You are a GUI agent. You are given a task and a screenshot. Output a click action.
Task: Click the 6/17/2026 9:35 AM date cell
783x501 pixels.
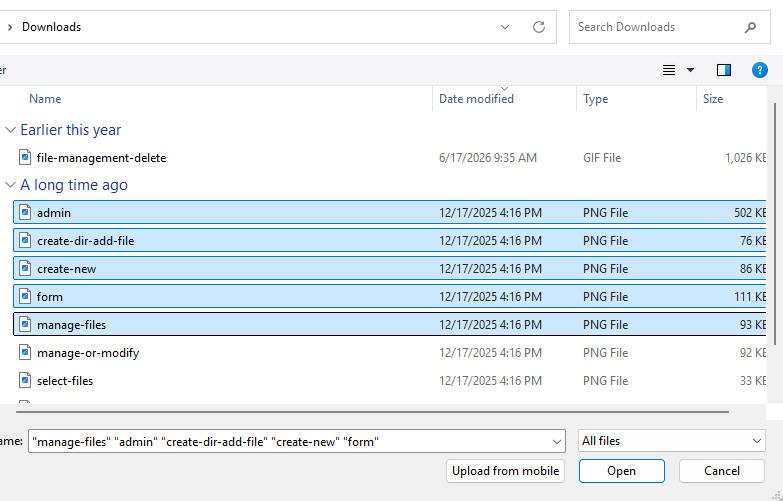488,158
